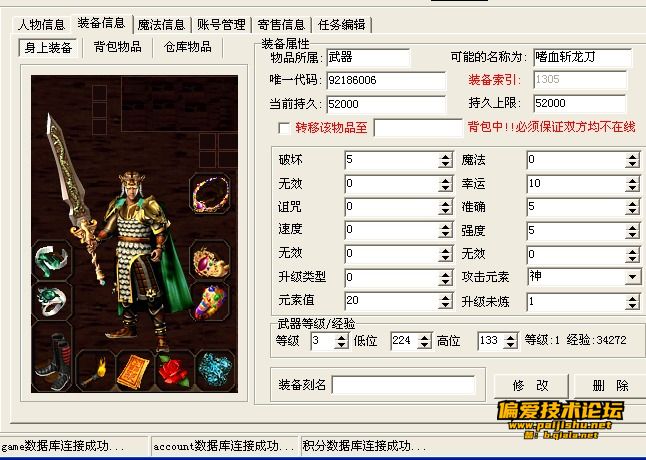Image resolution: width=646 pixels, height=460 pixels.
Task: Open the 背包物品 sub-tab
Action: coord(117,47)
